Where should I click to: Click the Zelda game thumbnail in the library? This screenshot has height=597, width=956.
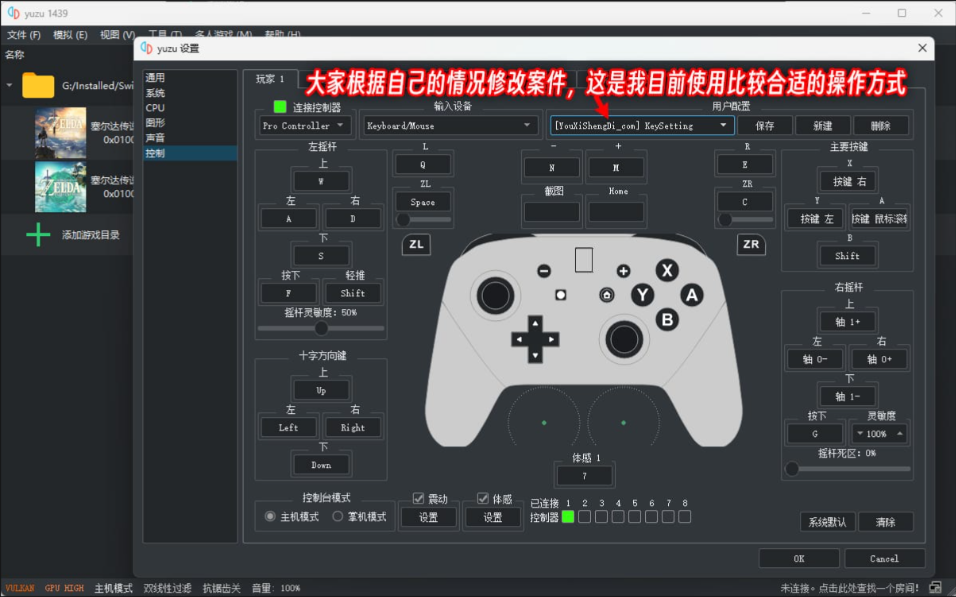click(60, 130)
